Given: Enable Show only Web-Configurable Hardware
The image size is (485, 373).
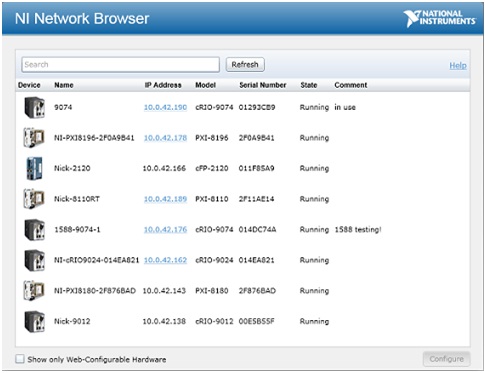Looking at the screenshot, I should pos(20,359).
